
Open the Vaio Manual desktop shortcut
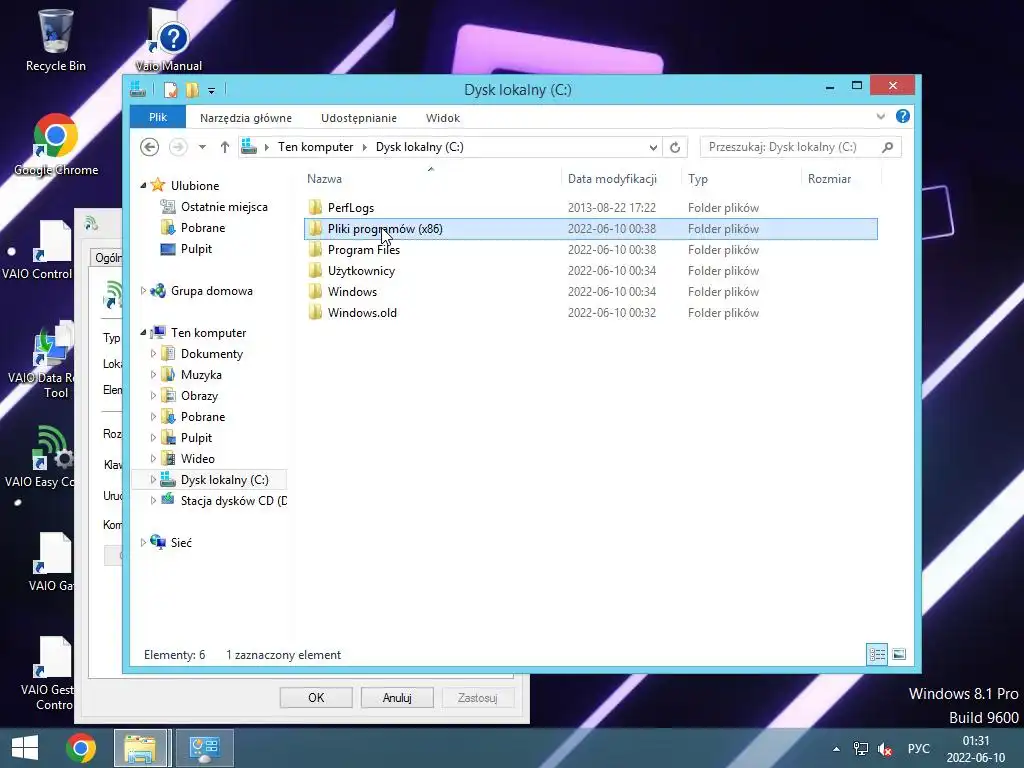pos(168,39)
